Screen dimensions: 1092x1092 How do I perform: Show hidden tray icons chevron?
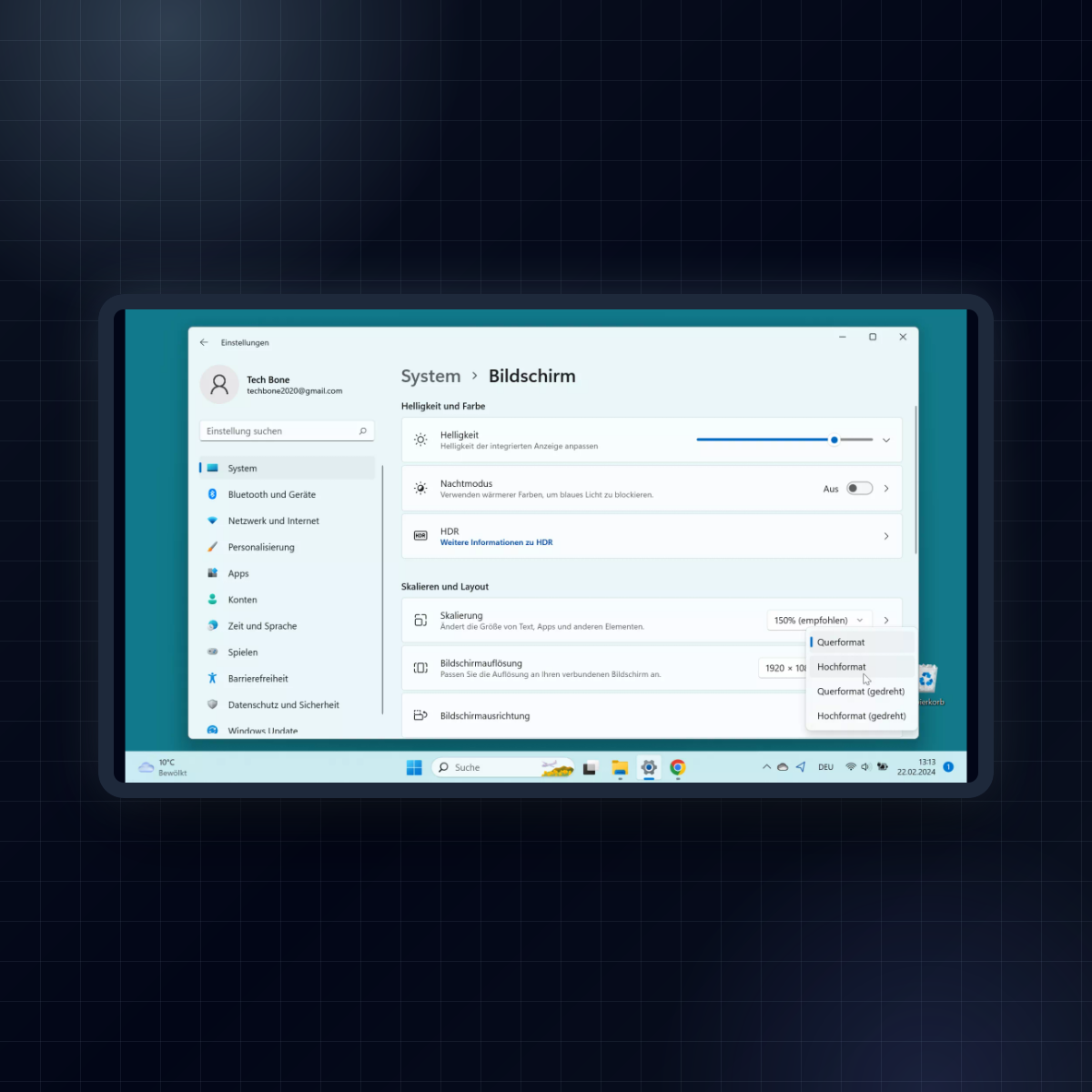click(x=766, y=767)
